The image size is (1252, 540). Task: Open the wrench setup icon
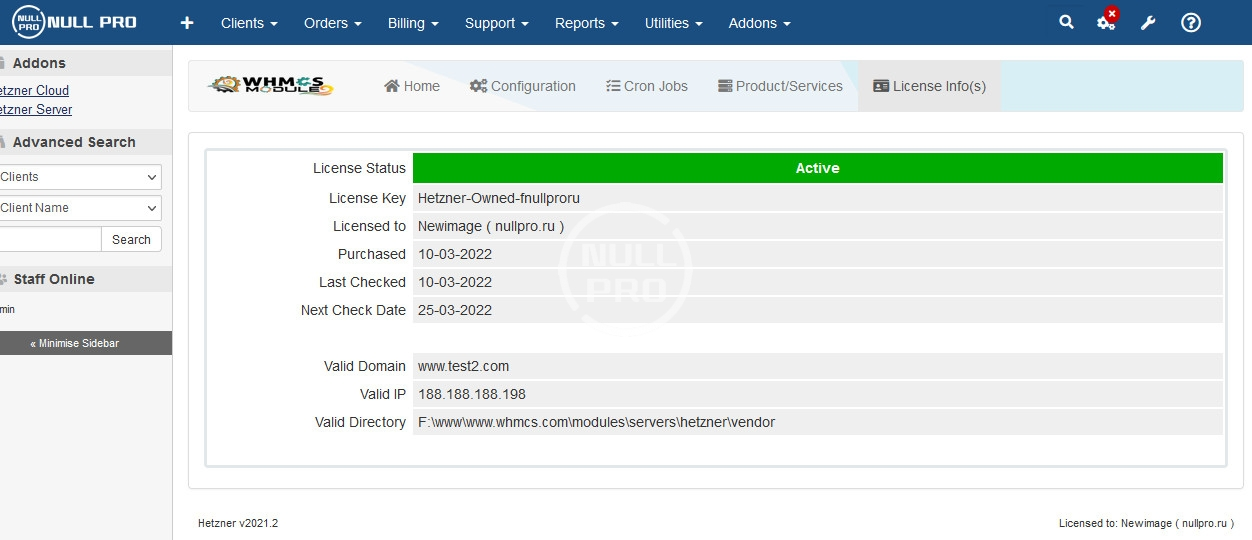1148,23
